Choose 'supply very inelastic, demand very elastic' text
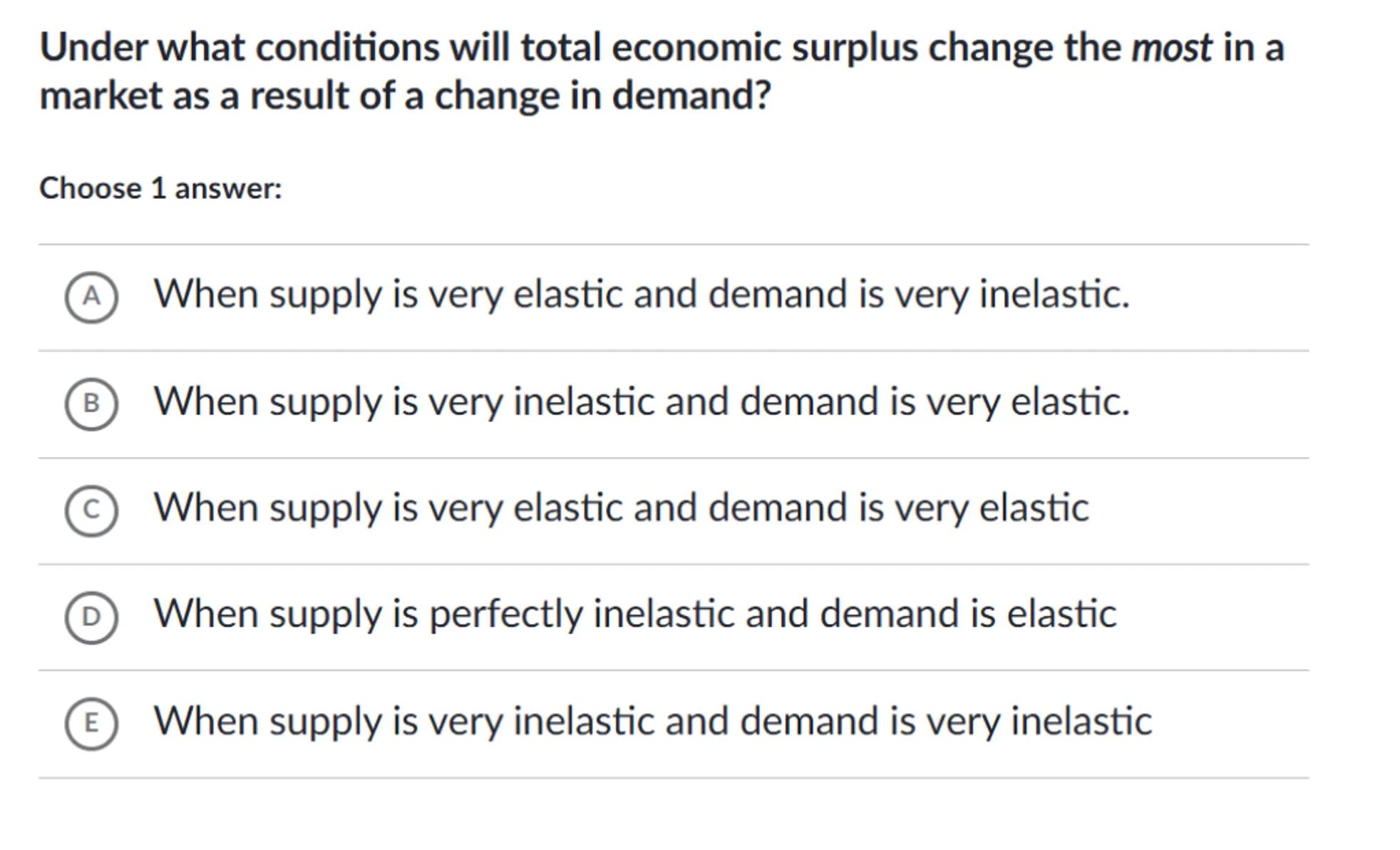The height and width of the screenshot is (850, 1400). pos(641,401)
